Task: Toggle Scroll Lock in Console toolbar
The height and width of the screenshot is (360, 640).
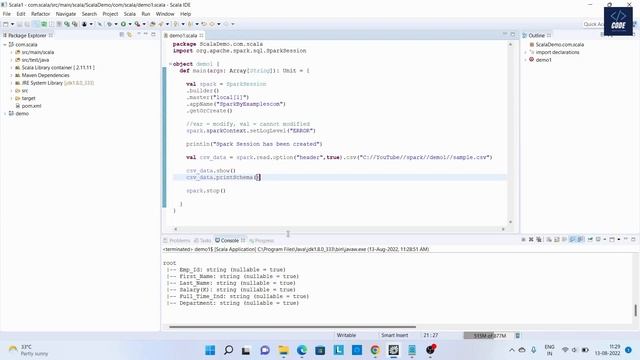Action: click(x=557, y=240)
